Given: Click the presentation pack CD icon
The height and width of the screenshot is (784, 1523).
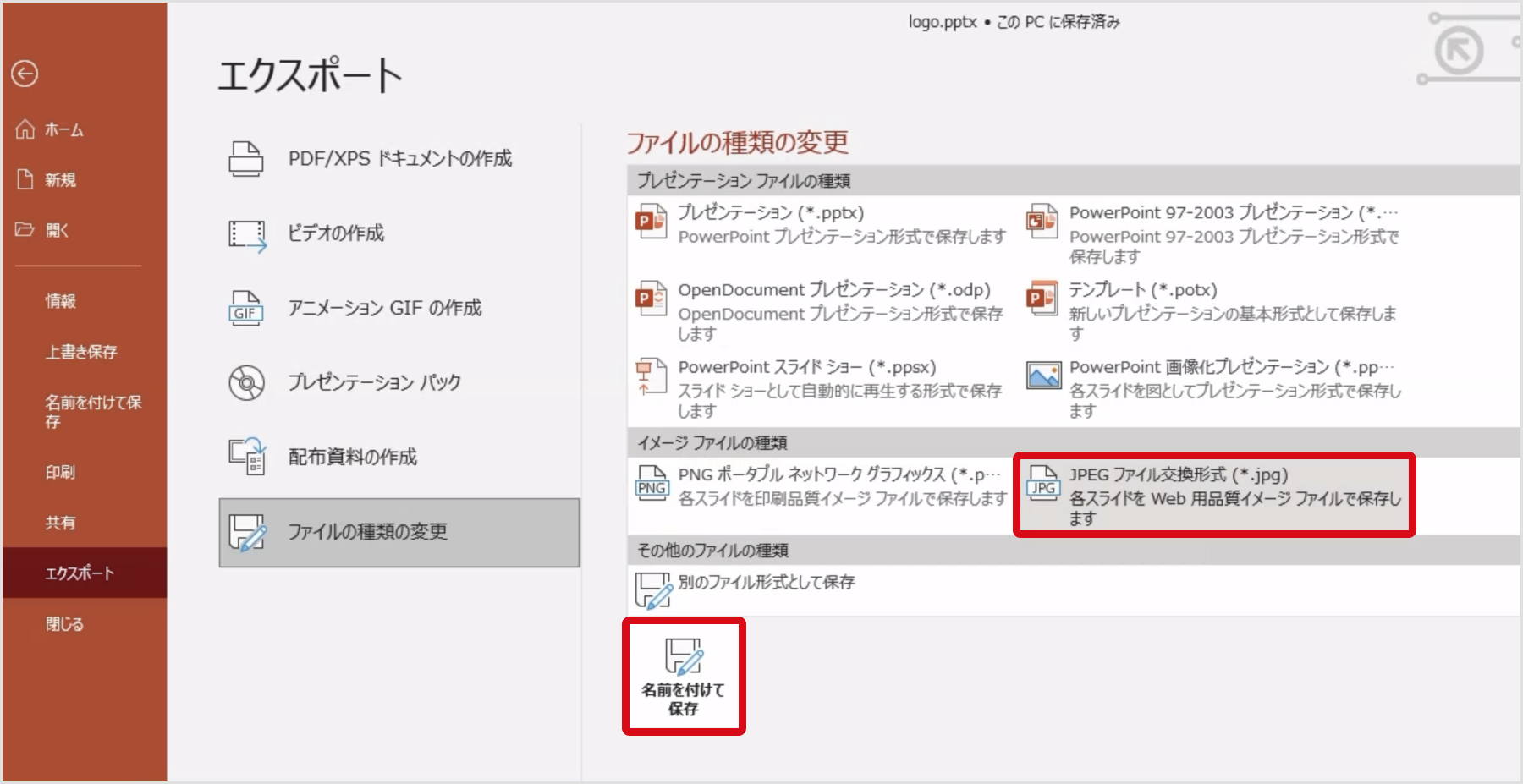Looking at the screenshot, I should coord(246,383).
